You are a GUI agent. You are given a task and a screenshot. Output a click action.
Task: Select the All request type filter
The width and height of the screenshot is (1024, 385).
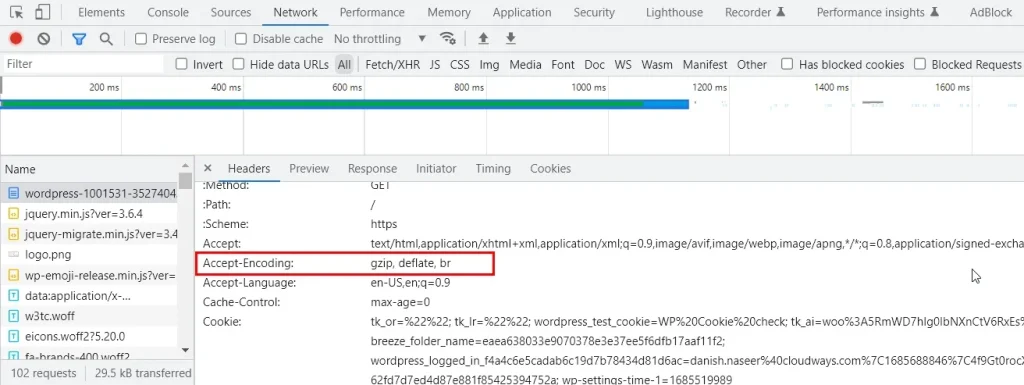344,64
